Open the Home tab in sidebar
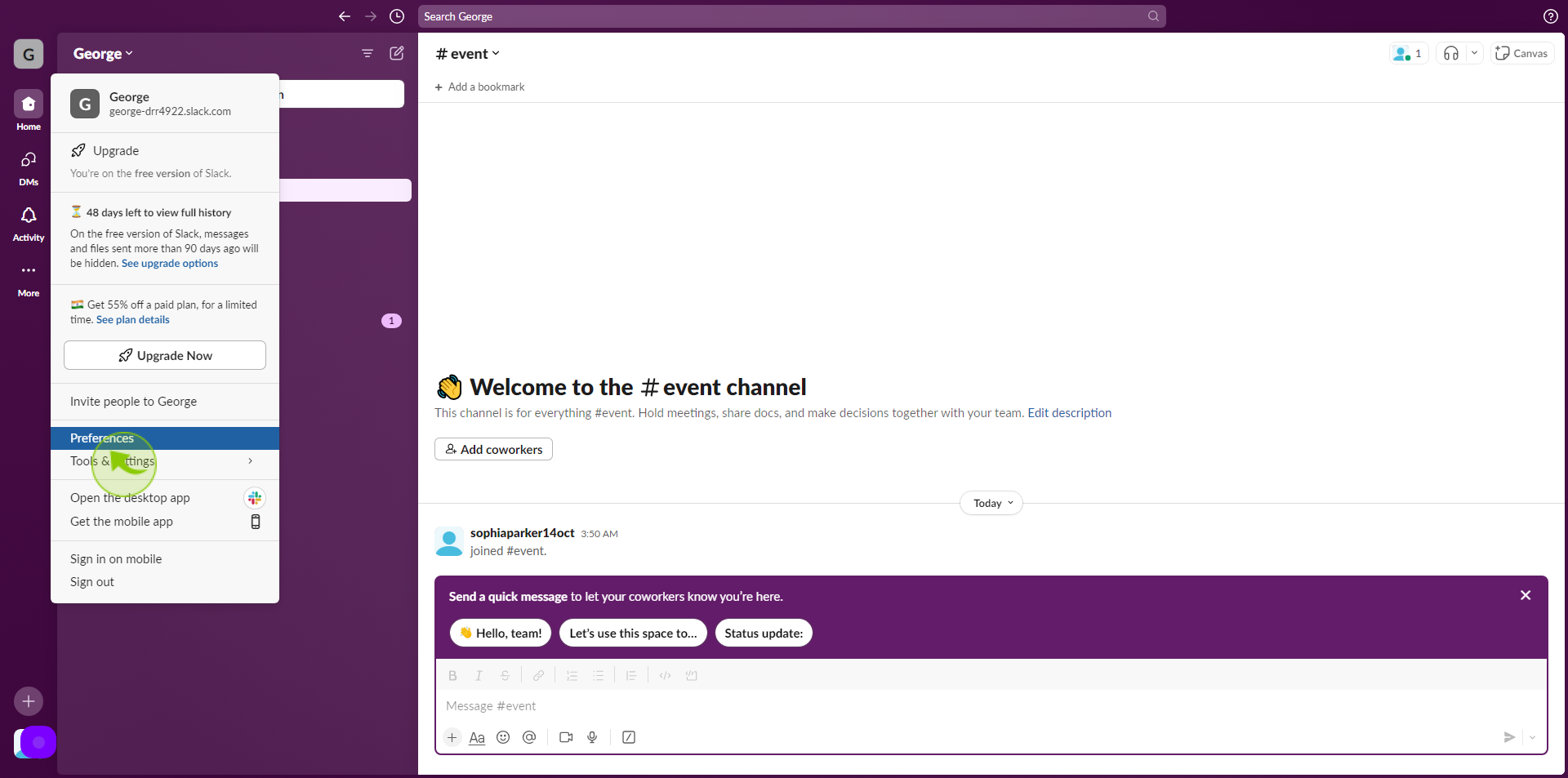The width and height of the screenshot is (1568, 778). point(29,110)
